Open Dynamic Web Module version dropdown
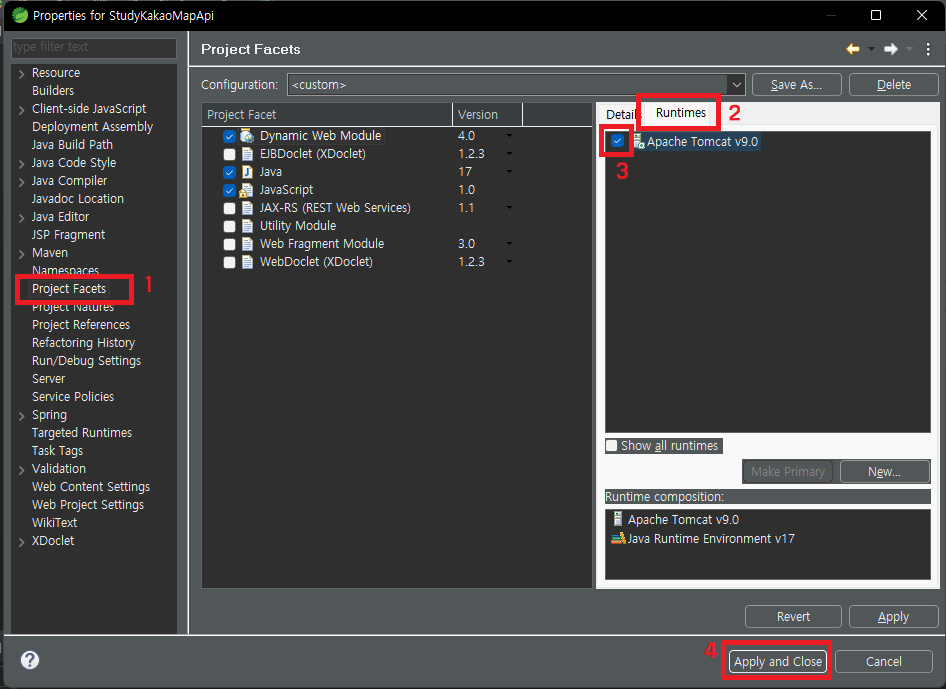Image resolution: width=946 pixels, height=689 pixels. click(x=510, y=136)
